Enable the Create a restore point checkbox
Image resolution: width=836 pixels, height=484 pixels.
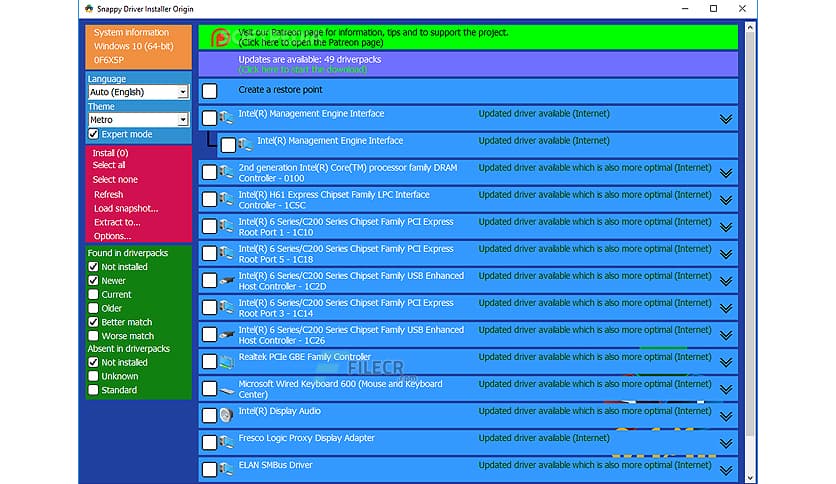click(x=210, y=91)
